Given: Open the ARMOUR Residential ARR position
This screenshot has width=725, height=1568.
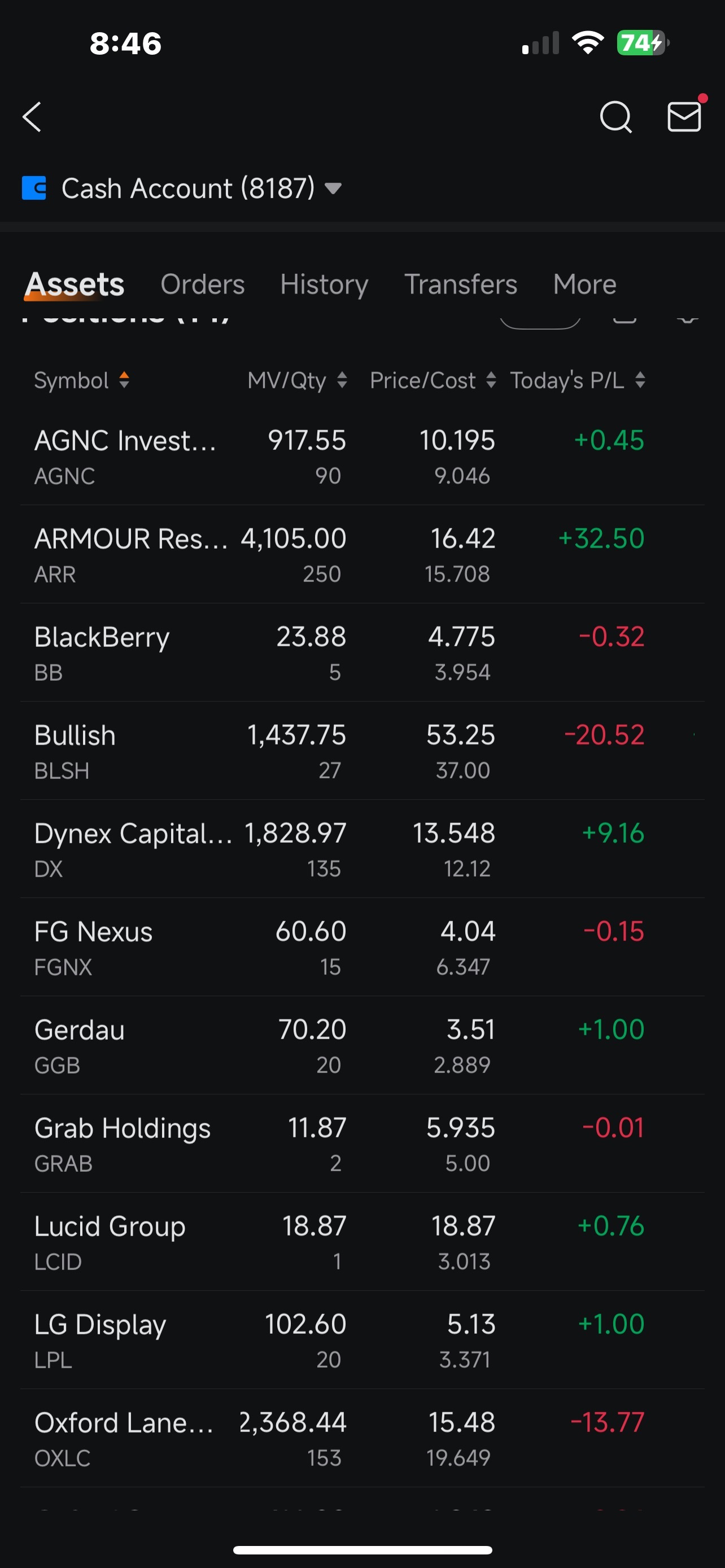Looking at the screenshot, I should 362,554.
